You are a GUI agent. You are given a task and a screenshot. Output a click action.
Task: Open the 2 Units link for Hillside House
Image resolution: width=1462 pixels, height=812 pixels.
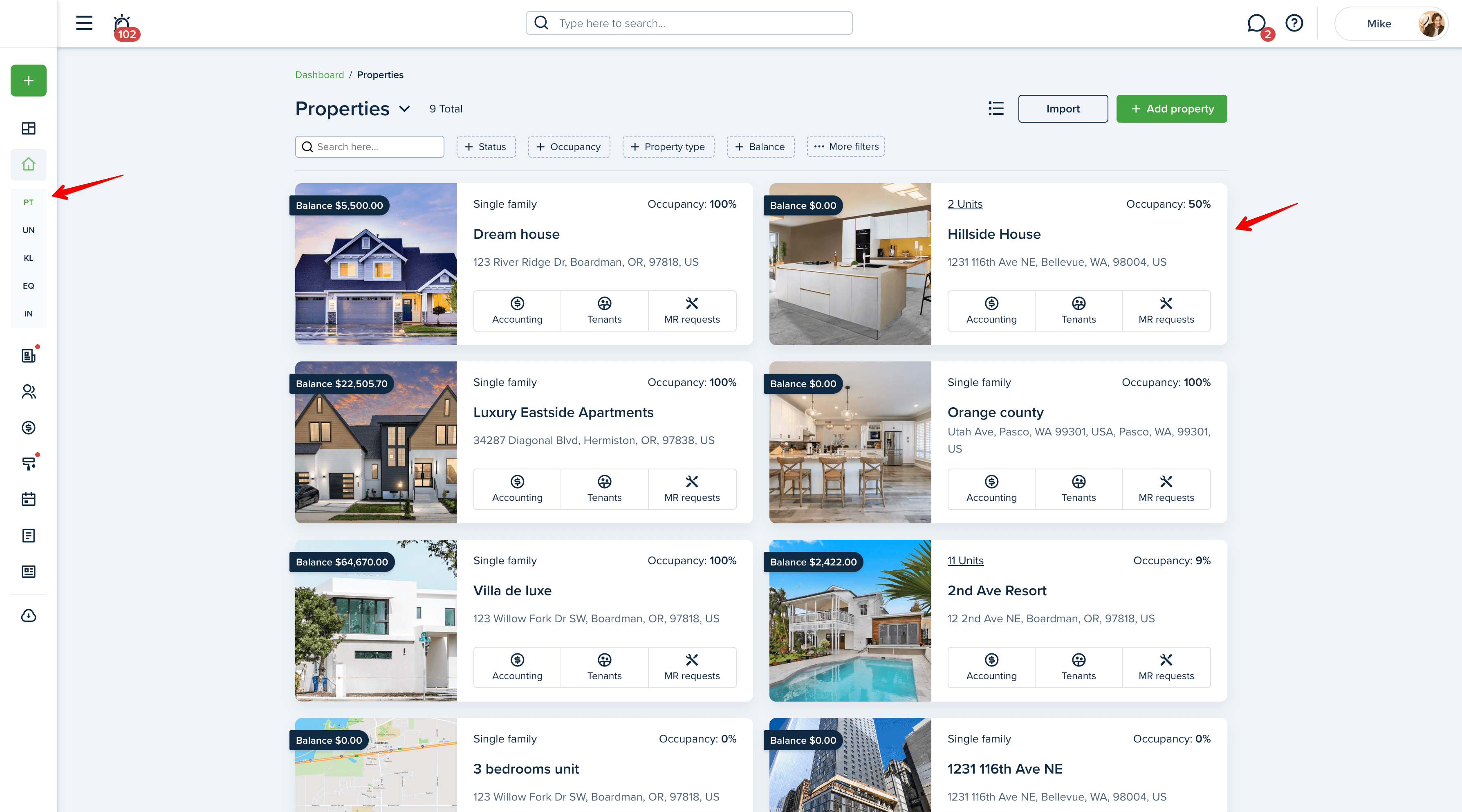coord(965,204)
